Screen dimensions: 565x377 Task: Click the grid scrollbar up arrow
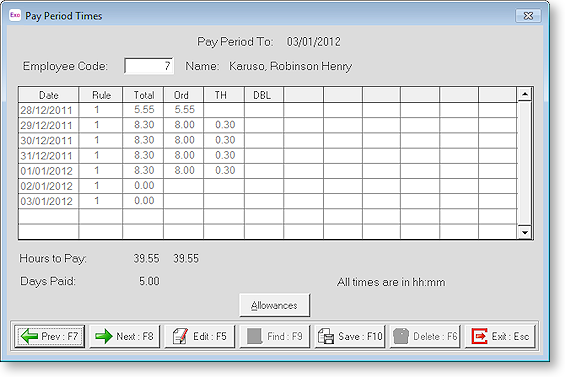(525, 94)
